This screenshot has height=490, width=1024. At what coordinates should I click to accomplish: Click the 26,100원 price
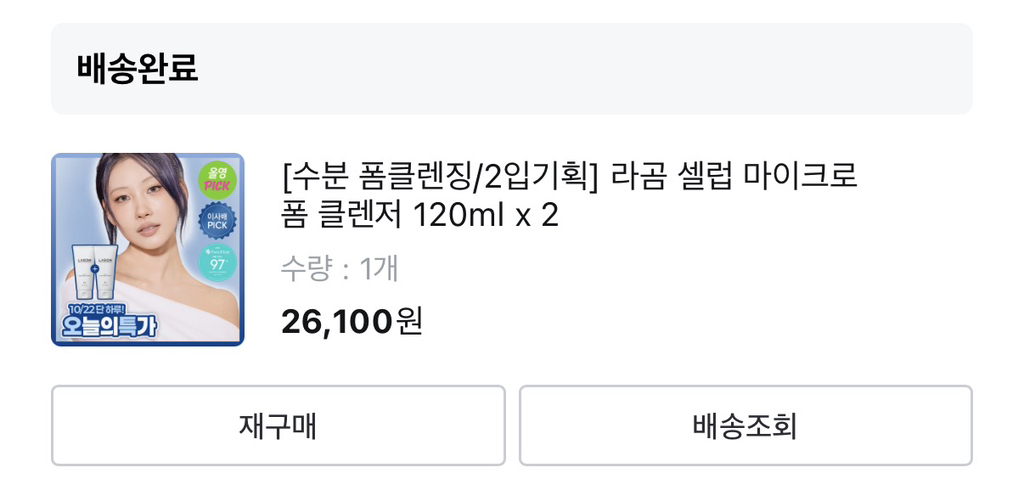point(352,321)
